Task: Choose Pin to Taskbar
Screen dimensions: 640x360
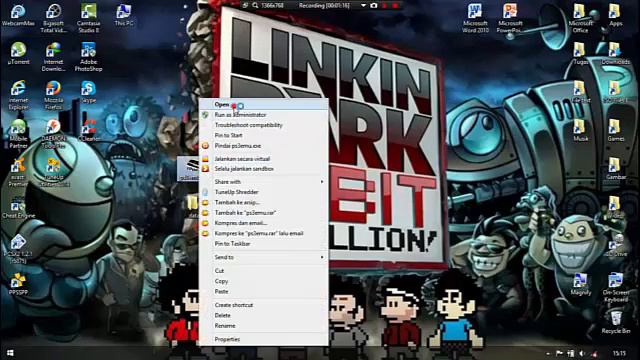Action: pos(264,244)
